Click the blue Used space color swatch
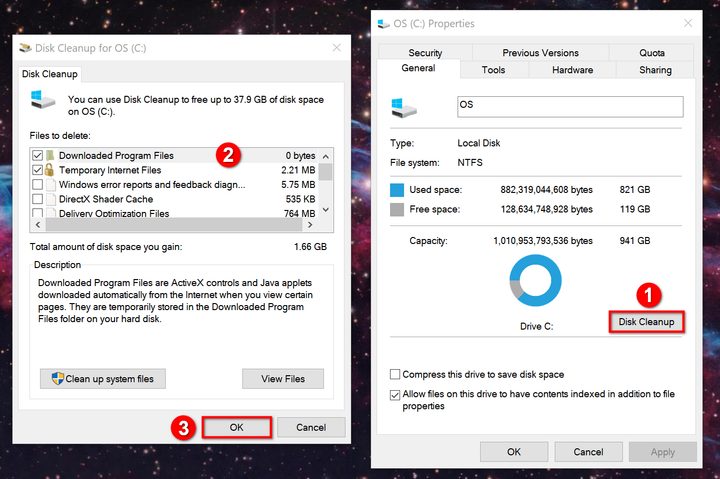Viewport: 720px width, 479px height. (x=397, y=190)
